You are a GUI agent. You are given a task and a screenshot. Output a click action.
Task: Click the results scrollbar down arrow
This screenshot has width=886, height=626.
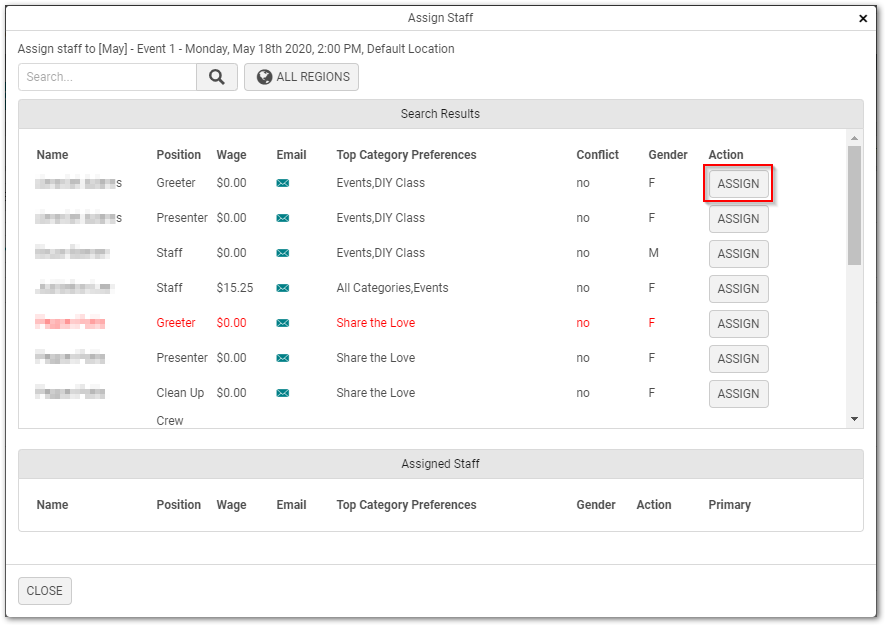854,419
